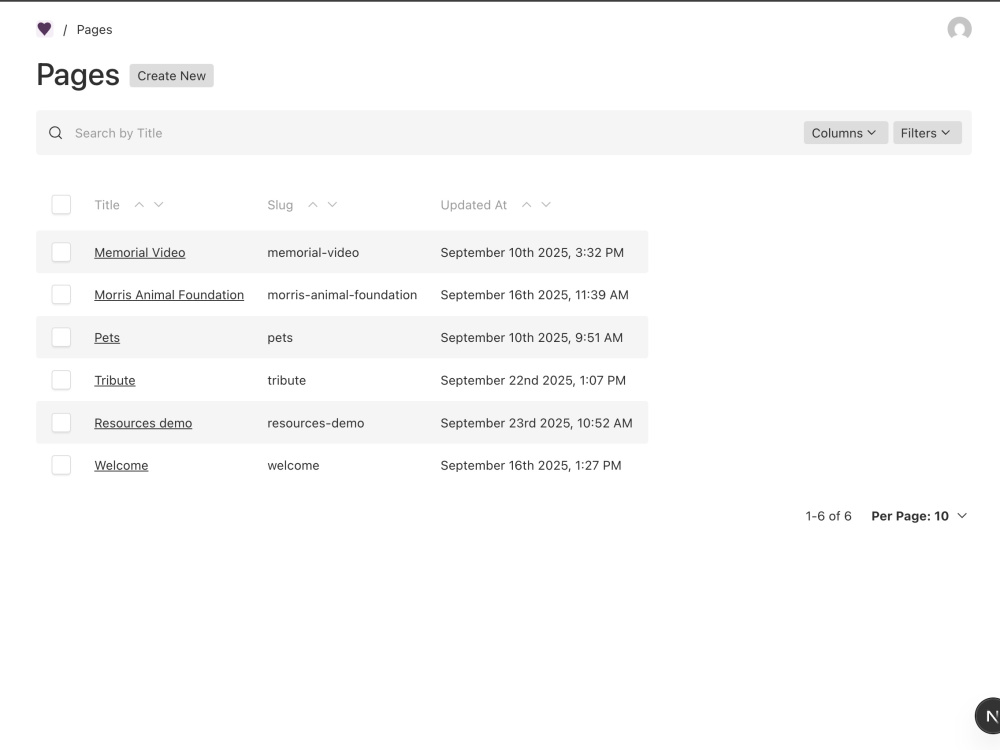Sort Updated At descending arrow

point(546,205)
